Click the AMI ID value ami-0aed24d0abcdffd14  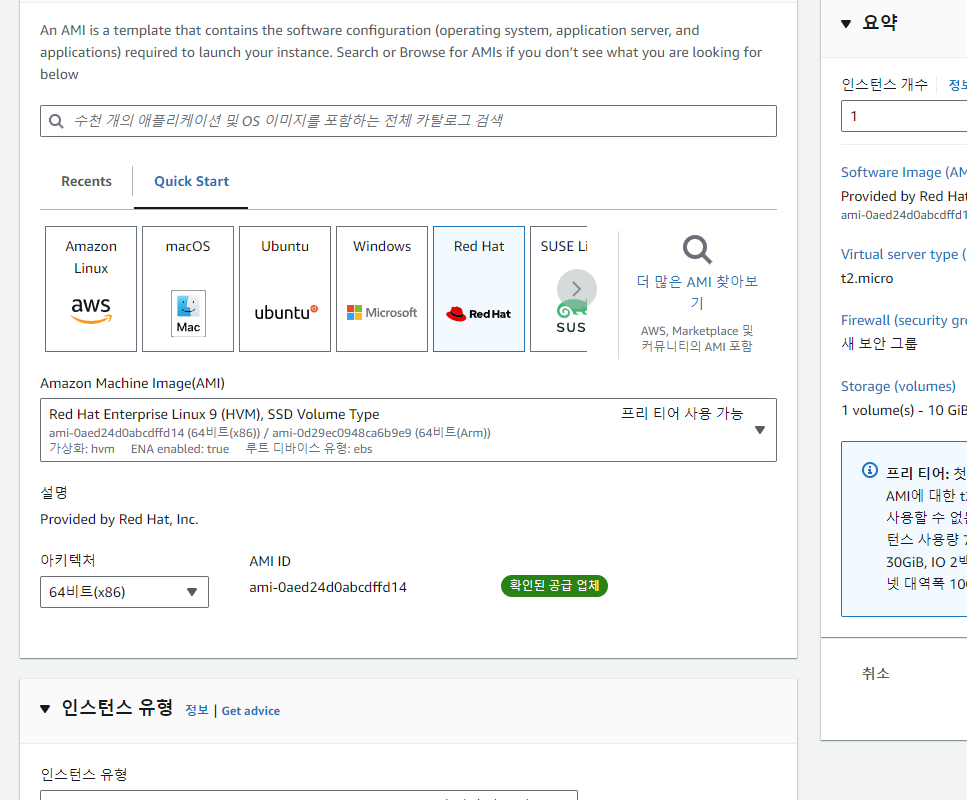(x=328, y=587)
